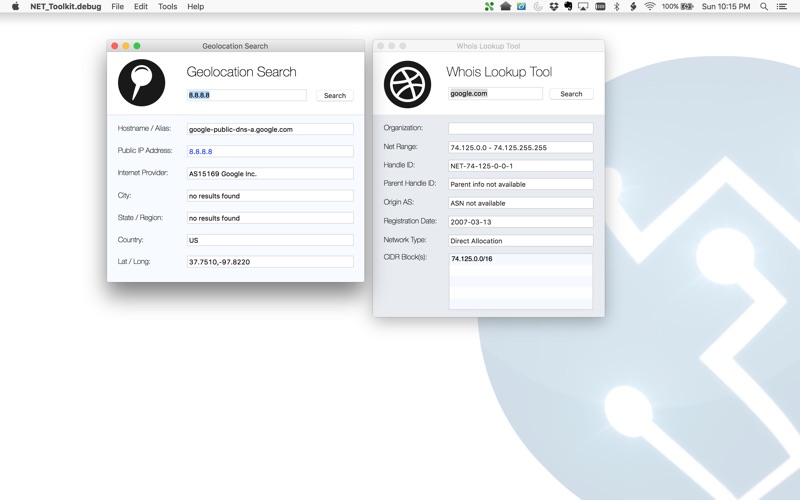Click the Geolocation Search title bar

(235, 46)
